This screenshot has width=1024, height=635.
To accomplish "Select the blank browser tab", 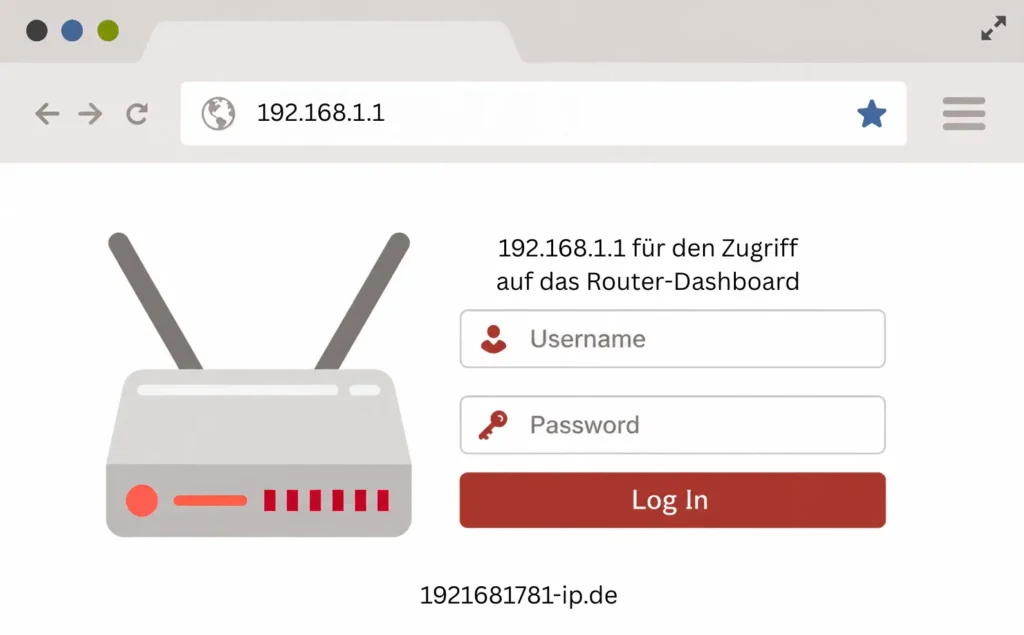I will point(331,42).
